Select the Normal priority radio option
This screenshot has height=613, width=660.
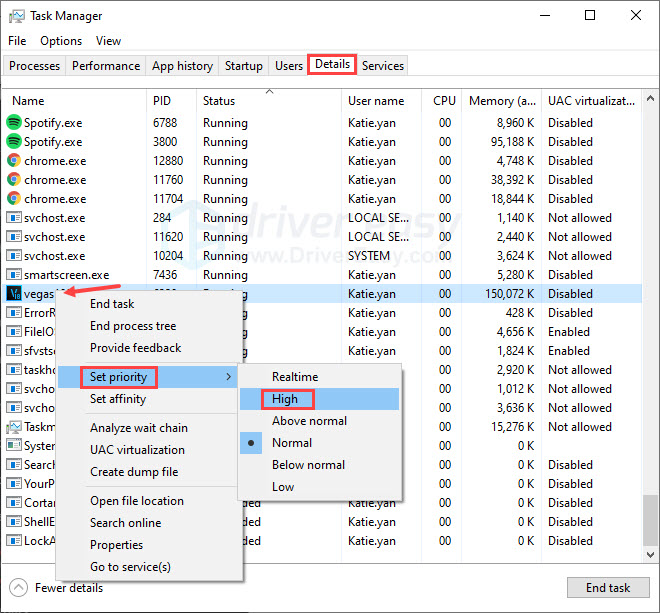click(291, 443)
